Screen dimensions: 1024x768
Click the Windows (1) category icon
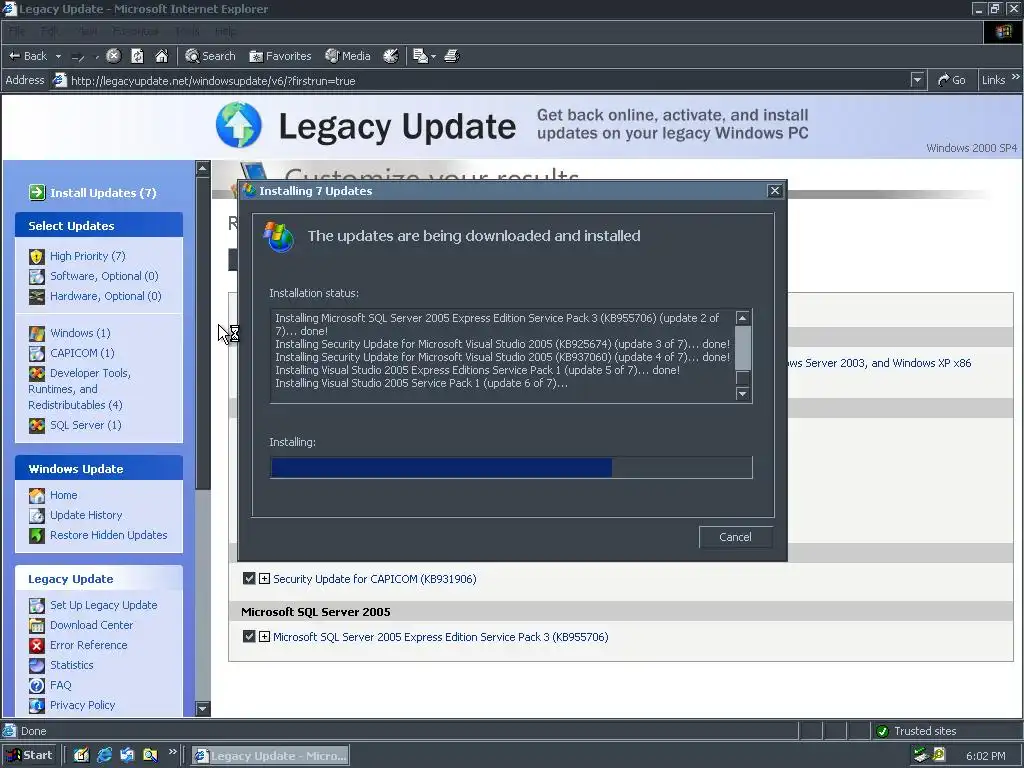37,333
